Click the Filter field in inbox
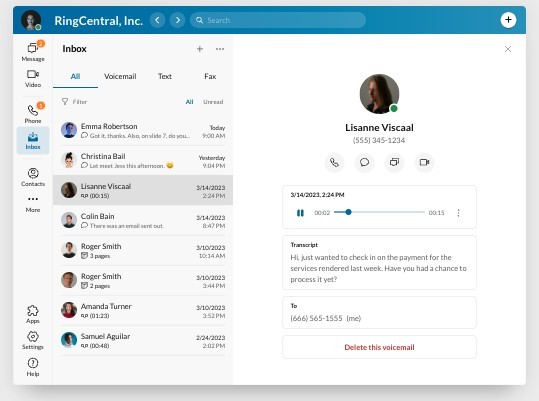Screen dimensions: 539x401 (74, 102)
